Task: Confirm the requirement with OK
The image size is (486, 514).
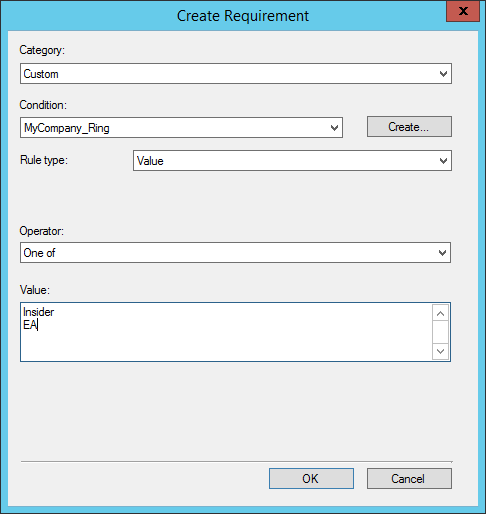Action: (x=311, y=479)
